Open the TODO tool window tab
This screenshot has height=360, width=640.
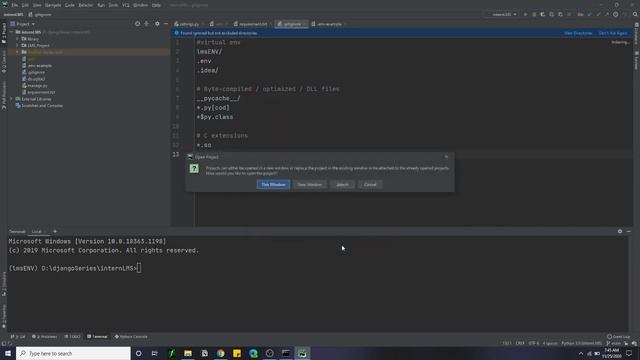(x=73, y=337)
